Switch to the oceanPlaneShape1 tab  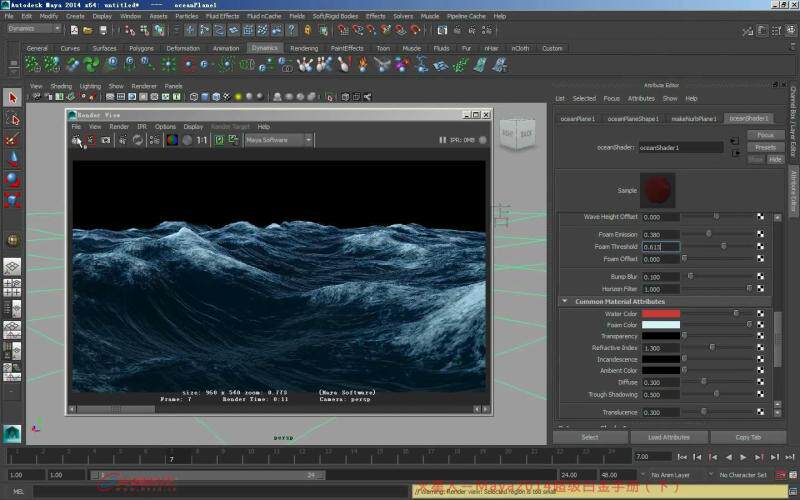tap(633, 119)
